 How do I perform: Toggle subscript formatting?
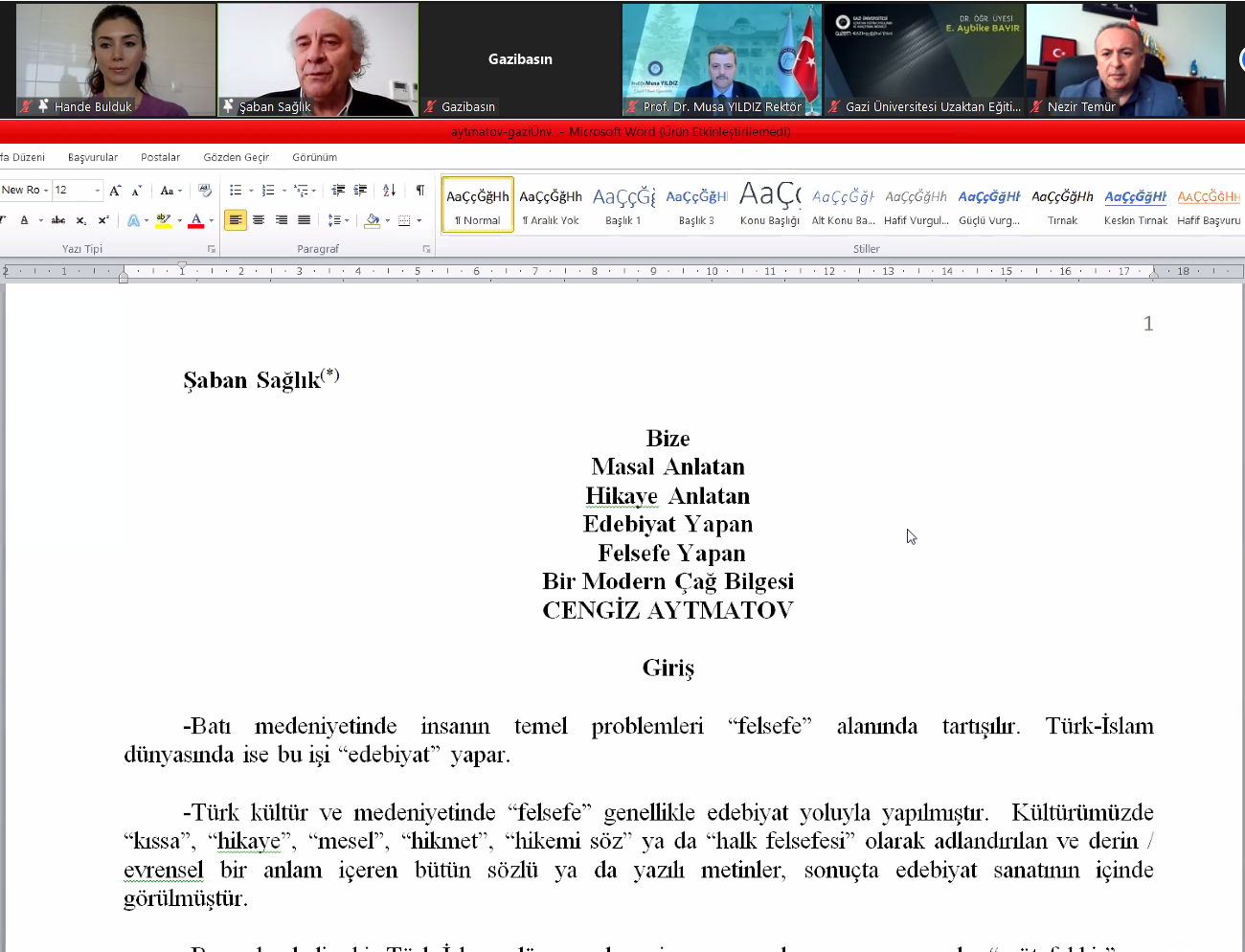(x=81, y=220)
